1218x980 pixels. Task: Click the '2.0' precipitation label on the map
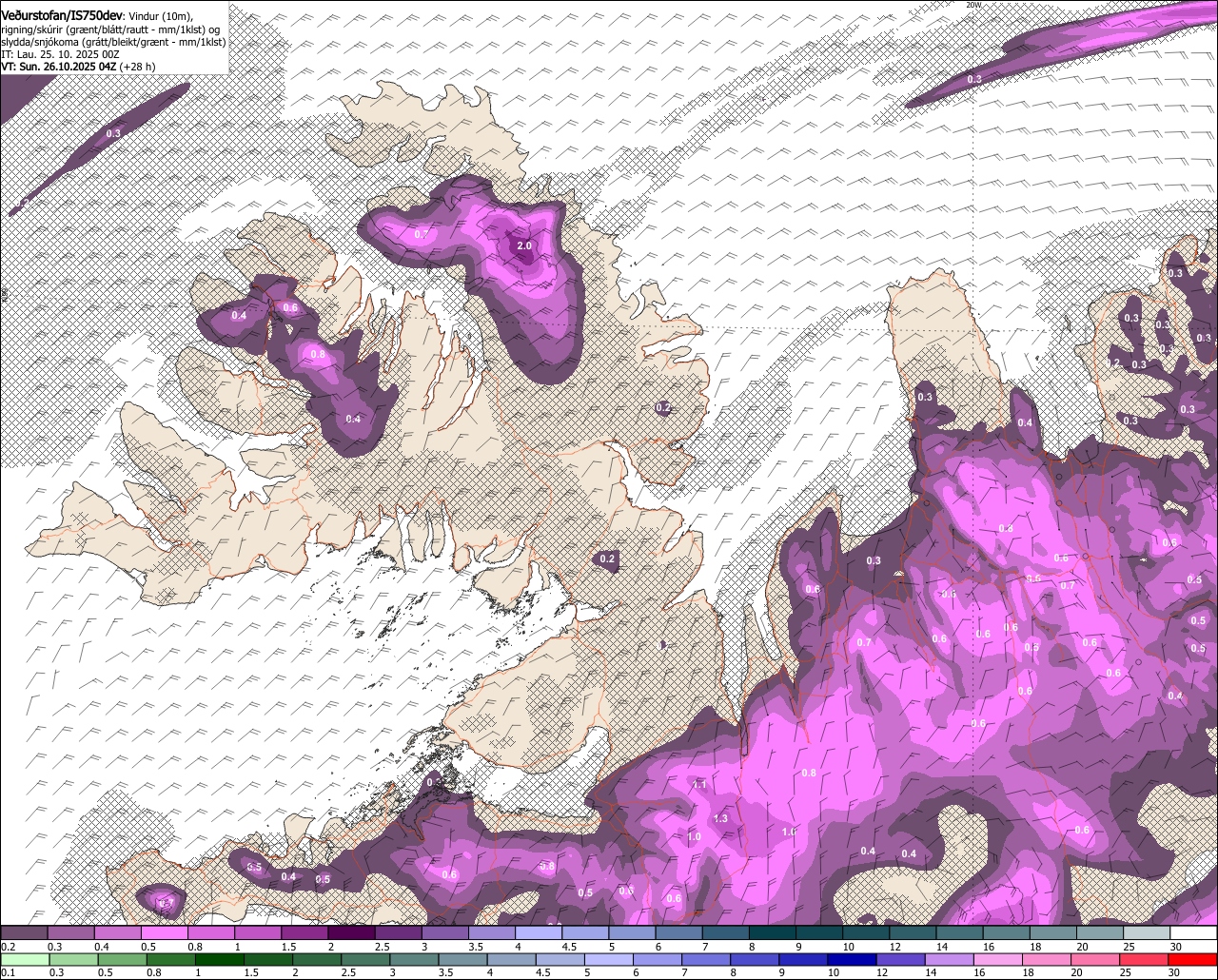[523, 246]
